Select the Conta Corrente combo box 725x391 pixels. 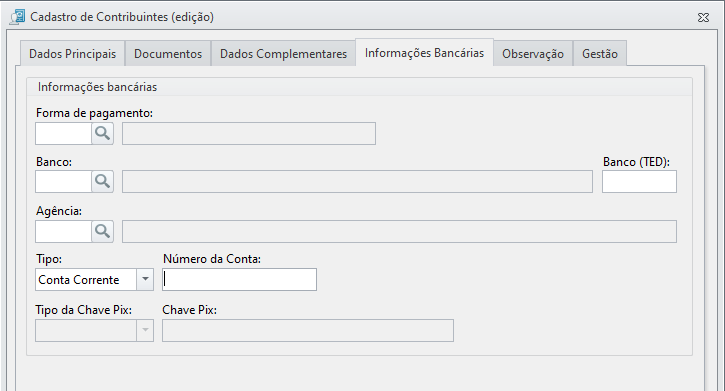pos(94,280)
